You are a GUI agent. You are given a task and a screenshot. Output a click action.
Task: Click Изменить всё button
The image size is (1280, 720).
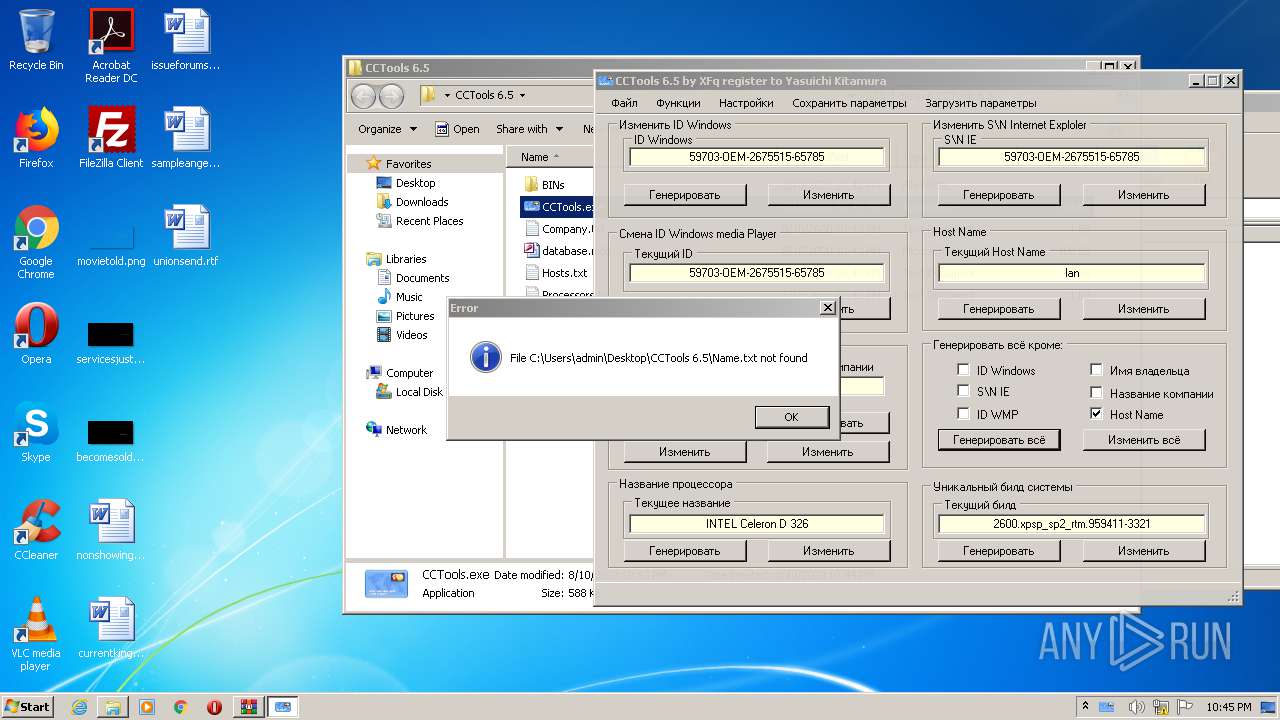[x=1143, y=440]
